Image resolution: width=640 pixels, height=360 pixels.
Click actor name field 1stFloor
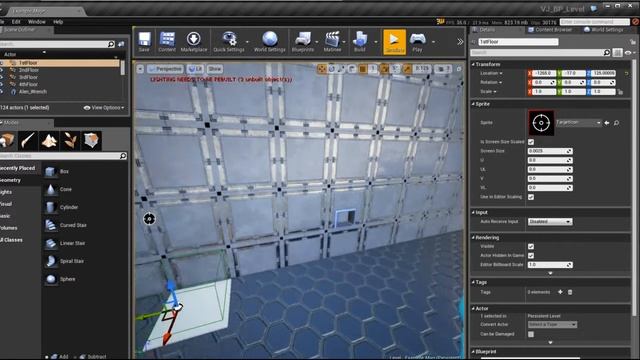(518, 42)
